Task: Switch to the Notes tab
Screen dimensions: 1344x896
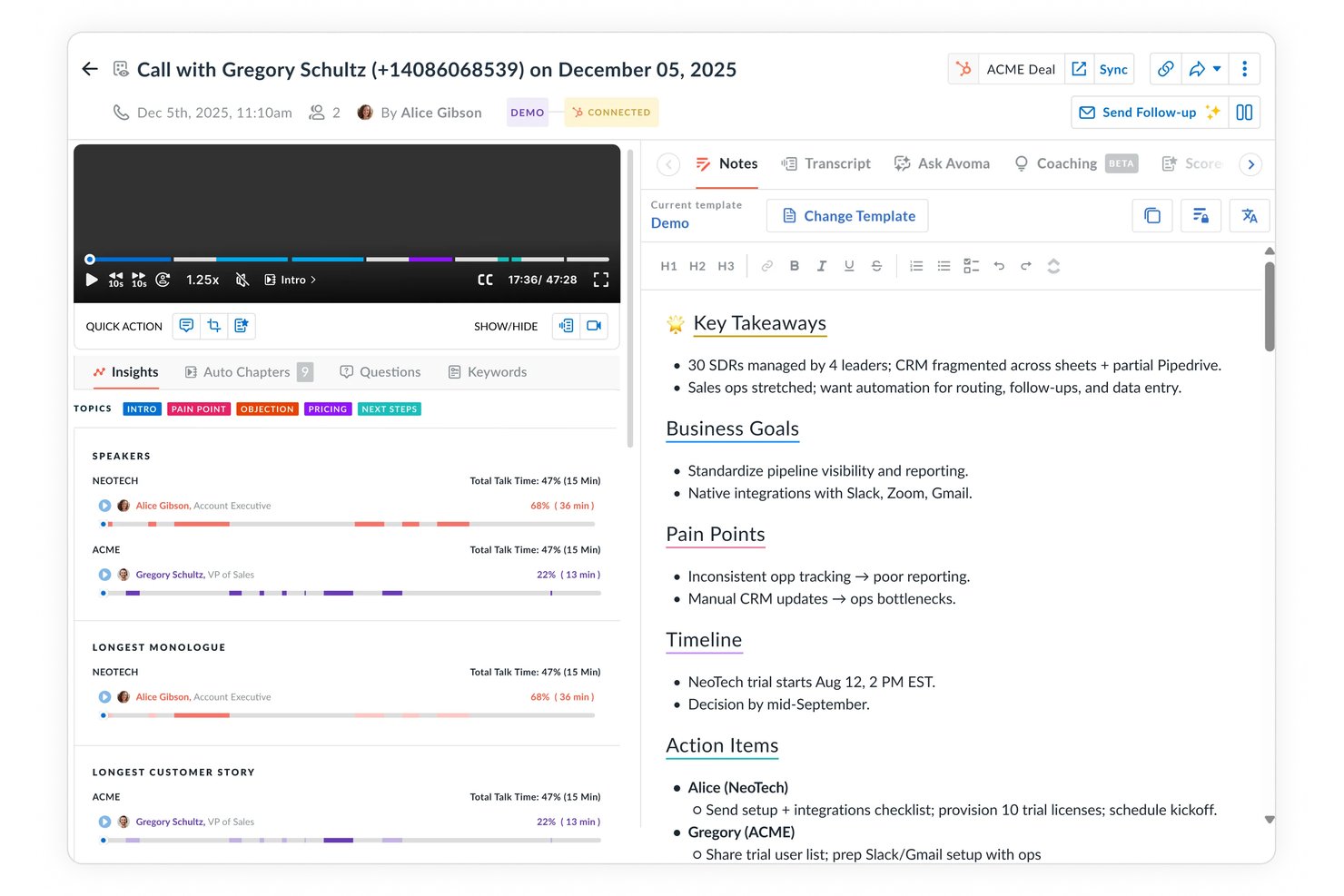Action: pyautogui.click(x=726, y=163)
